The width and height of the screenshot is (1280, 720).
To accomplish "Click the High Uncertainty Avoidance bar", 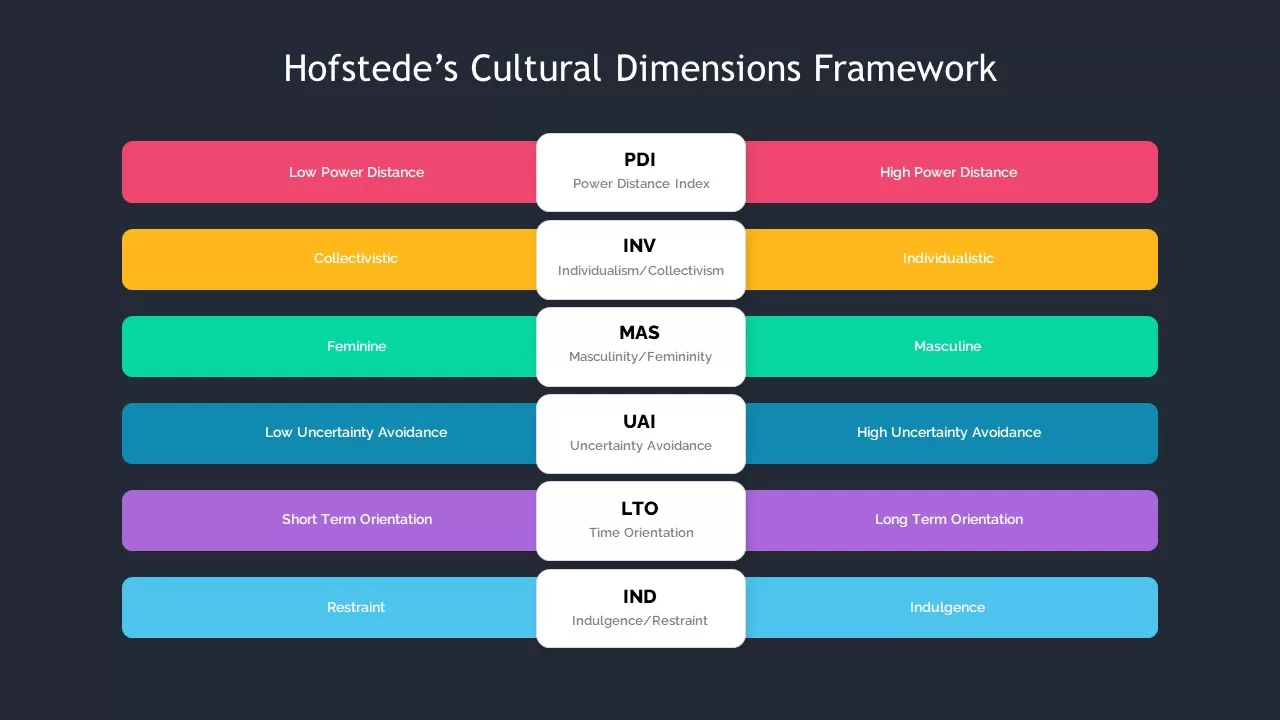I will [951, 433].
